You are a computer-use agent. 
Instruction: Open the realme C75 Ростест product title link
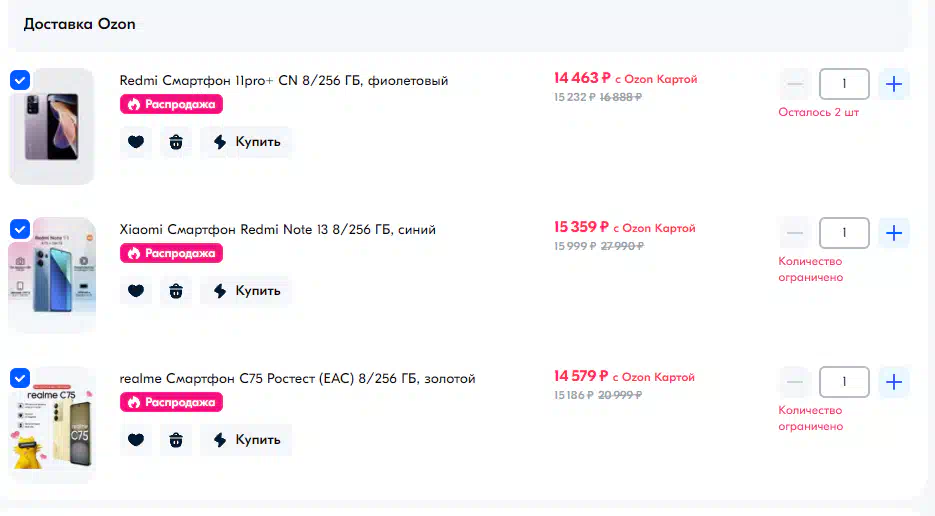pos(297,379)
